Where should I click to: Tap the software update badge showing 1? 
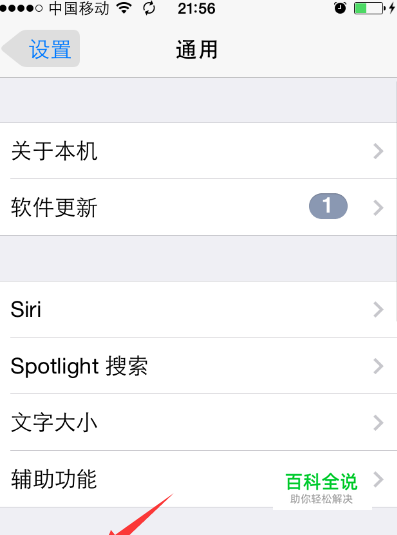tap(328, 206)
